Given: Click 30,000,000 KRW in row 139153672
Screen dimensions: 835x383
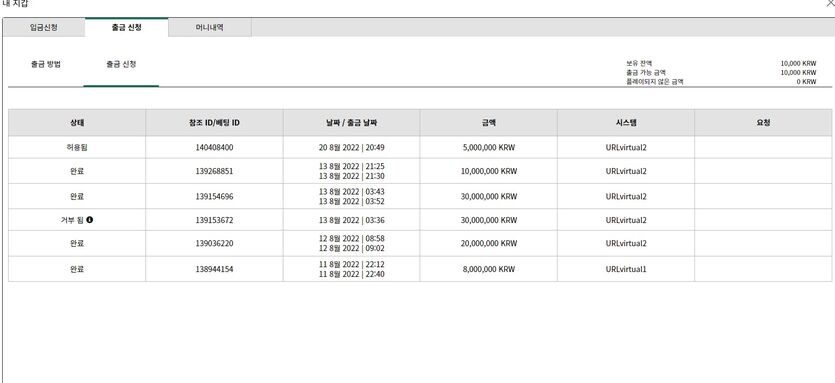Looking at the screenshot, I should coord(489,220).
